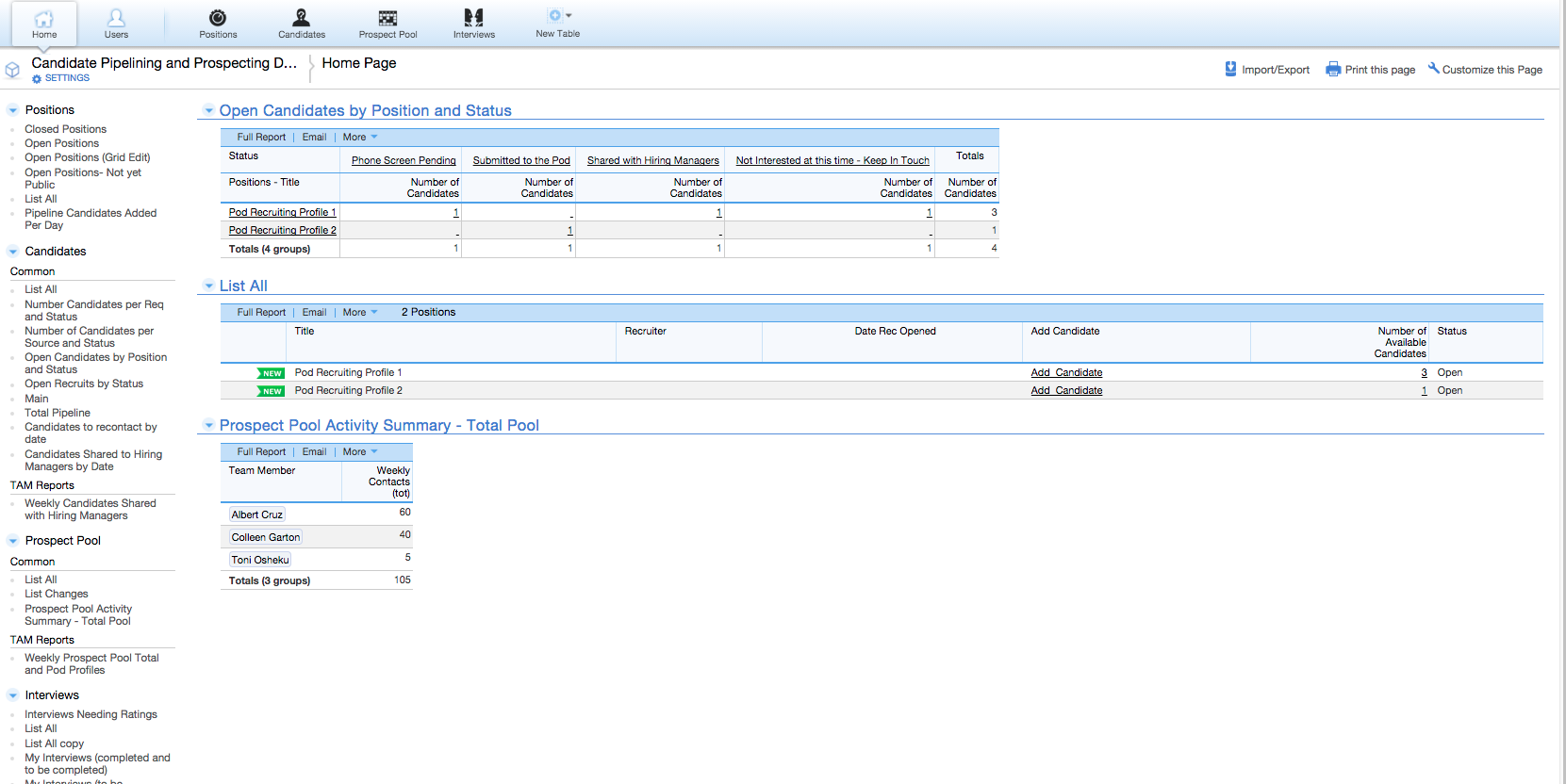
Task: Click the Recruiter column header
Action: (x=645, y=332)
